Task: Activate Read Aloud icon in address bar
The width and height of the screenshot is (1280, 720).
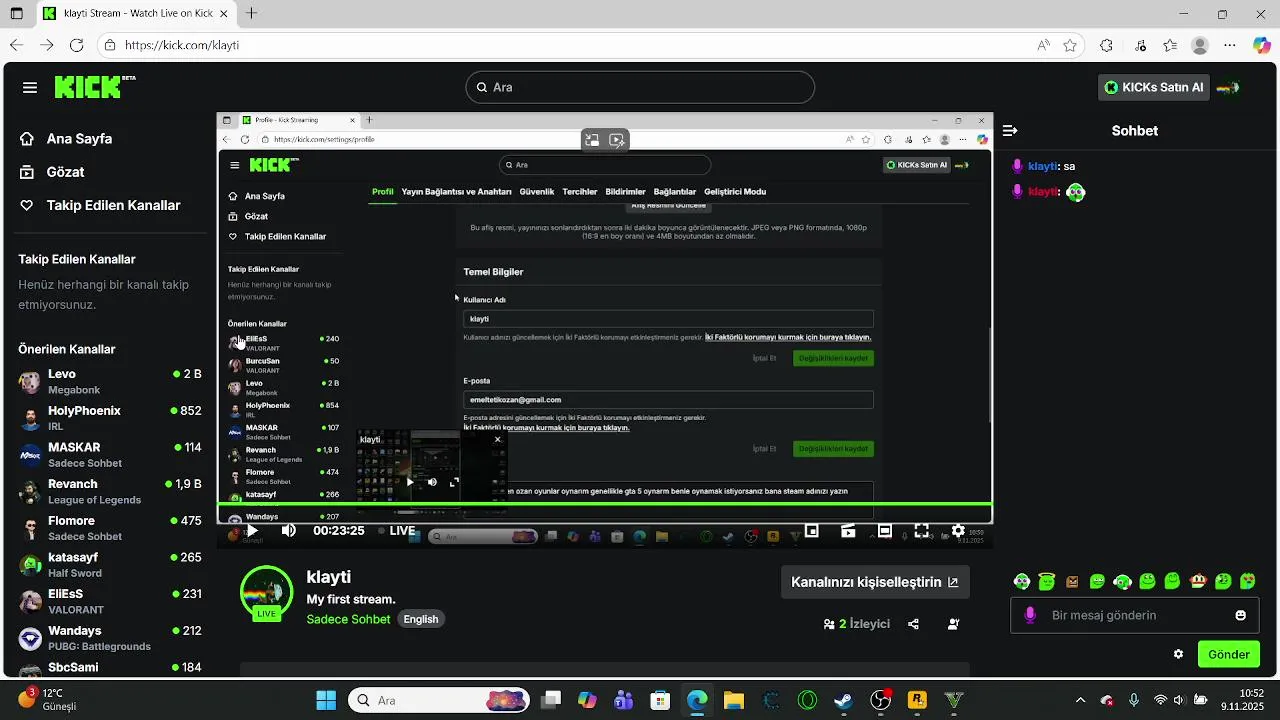Action: tap(1043, 45)
